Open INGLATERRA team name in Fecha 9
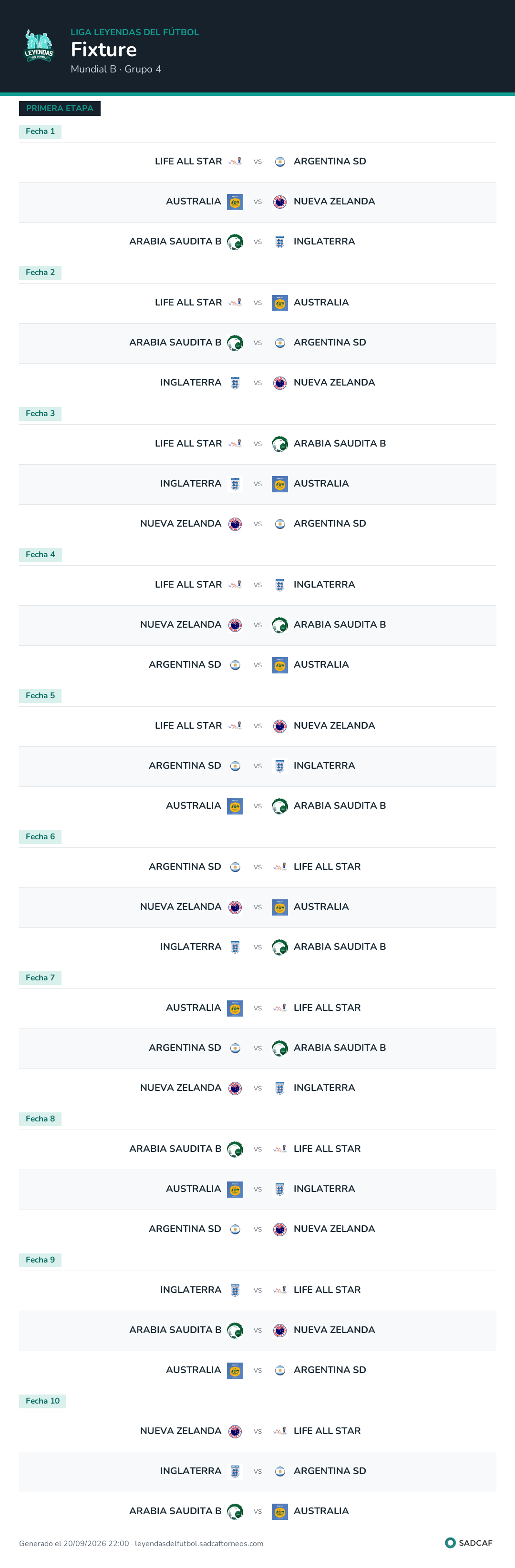 point(191,1290)
